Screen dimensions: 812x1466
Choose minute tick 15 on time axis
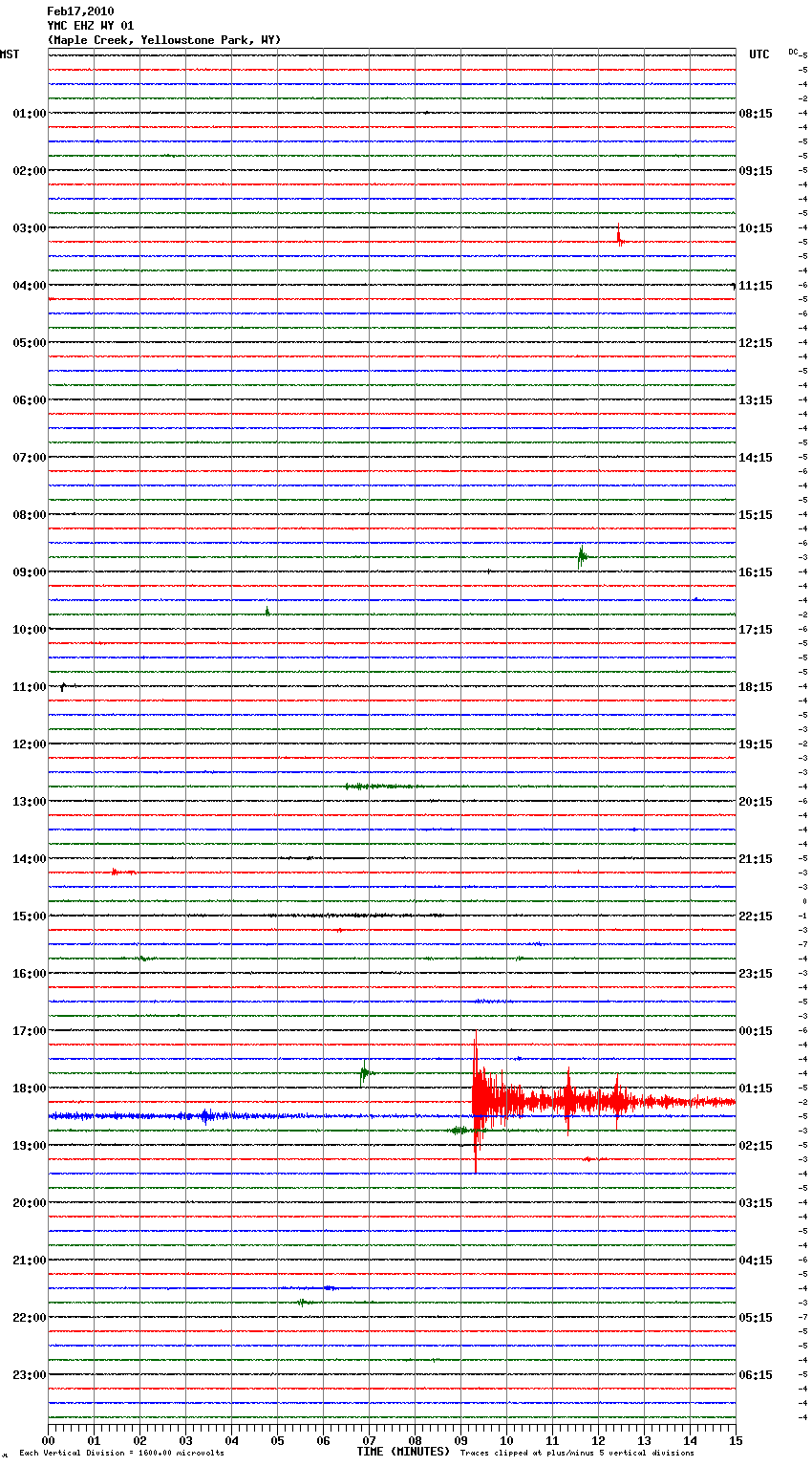point(736,1440)
